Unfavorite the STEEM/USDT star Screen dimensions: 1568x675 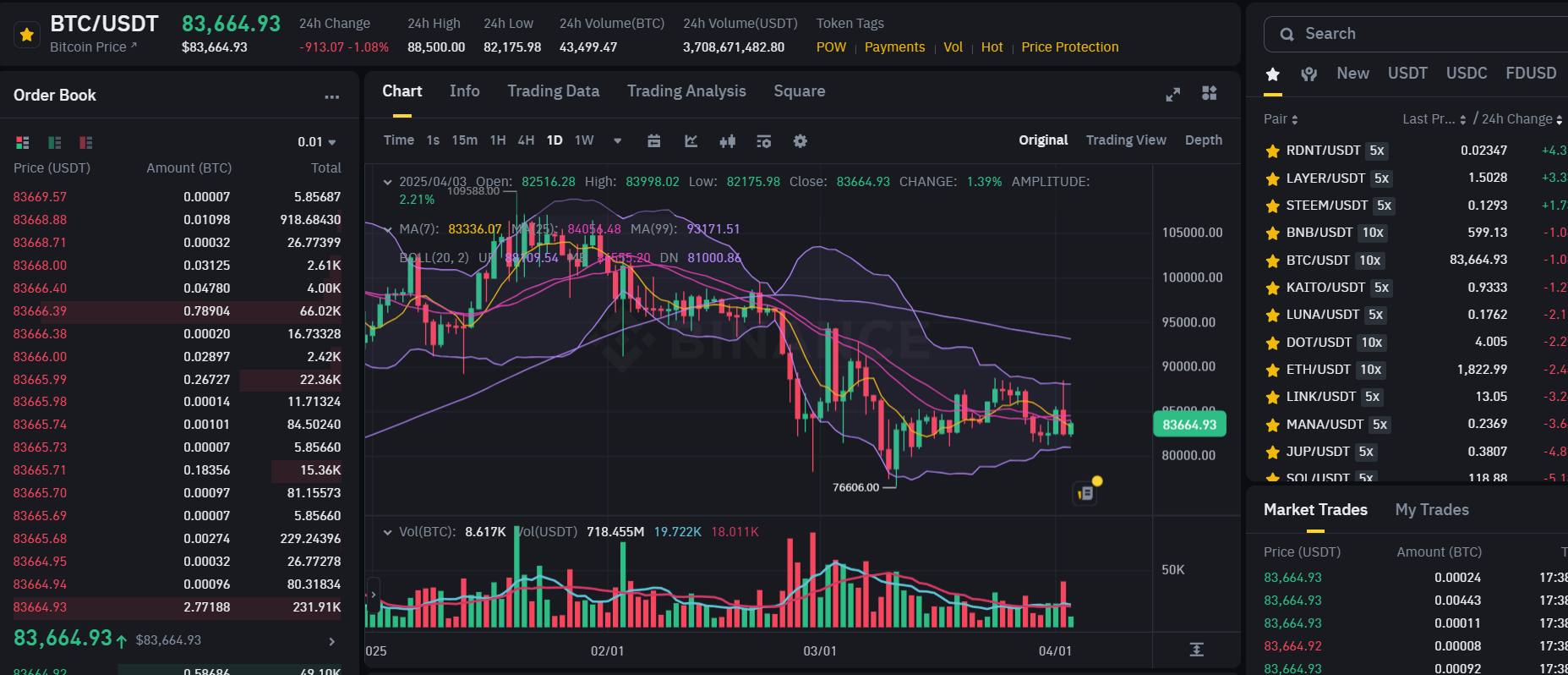point(1272,206)
